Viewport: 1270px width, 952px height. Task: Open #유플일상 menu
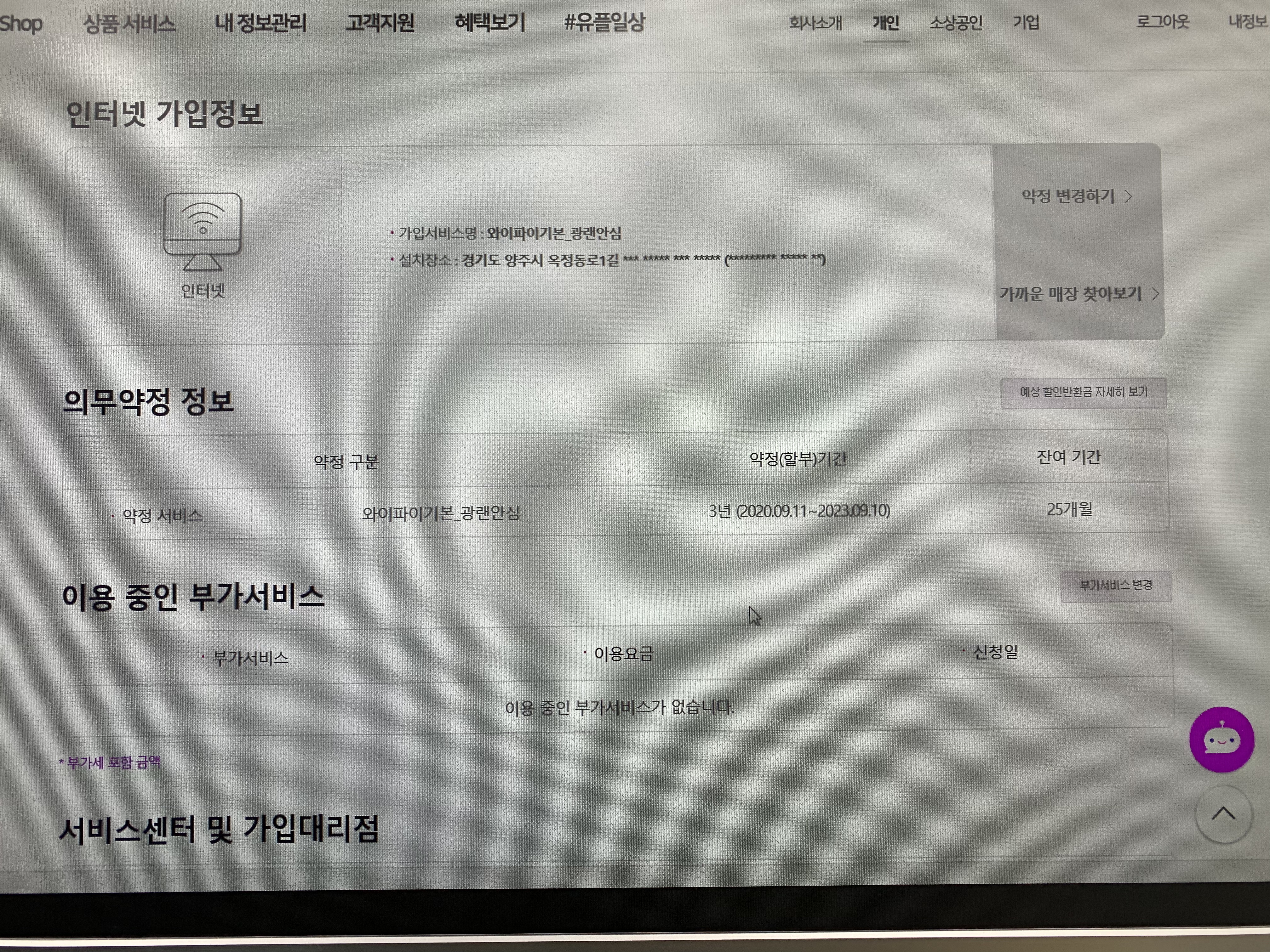coord(604,23)
